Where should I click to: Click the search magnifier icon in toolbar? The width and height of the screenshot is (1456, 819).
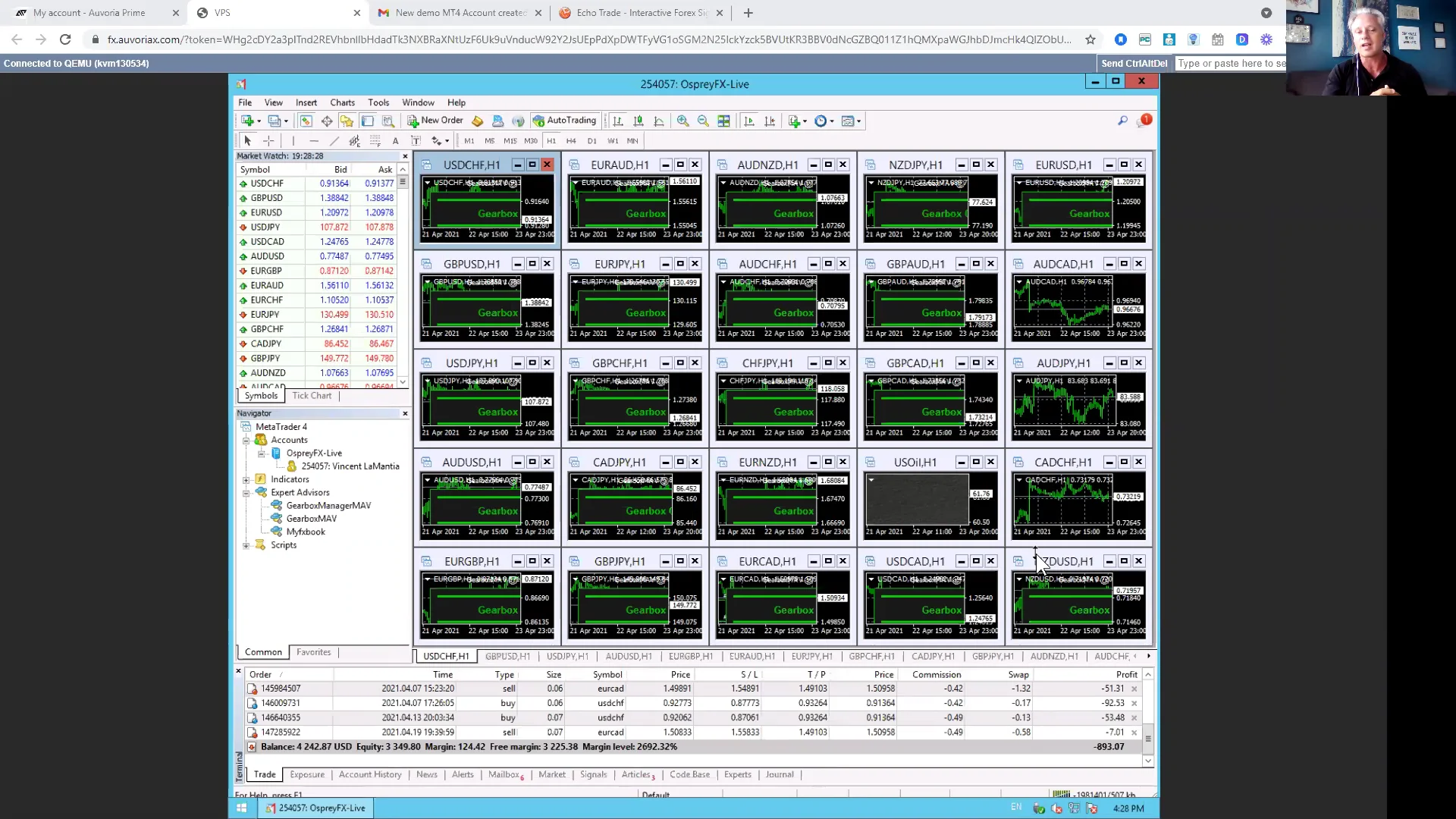[1122, 121]
